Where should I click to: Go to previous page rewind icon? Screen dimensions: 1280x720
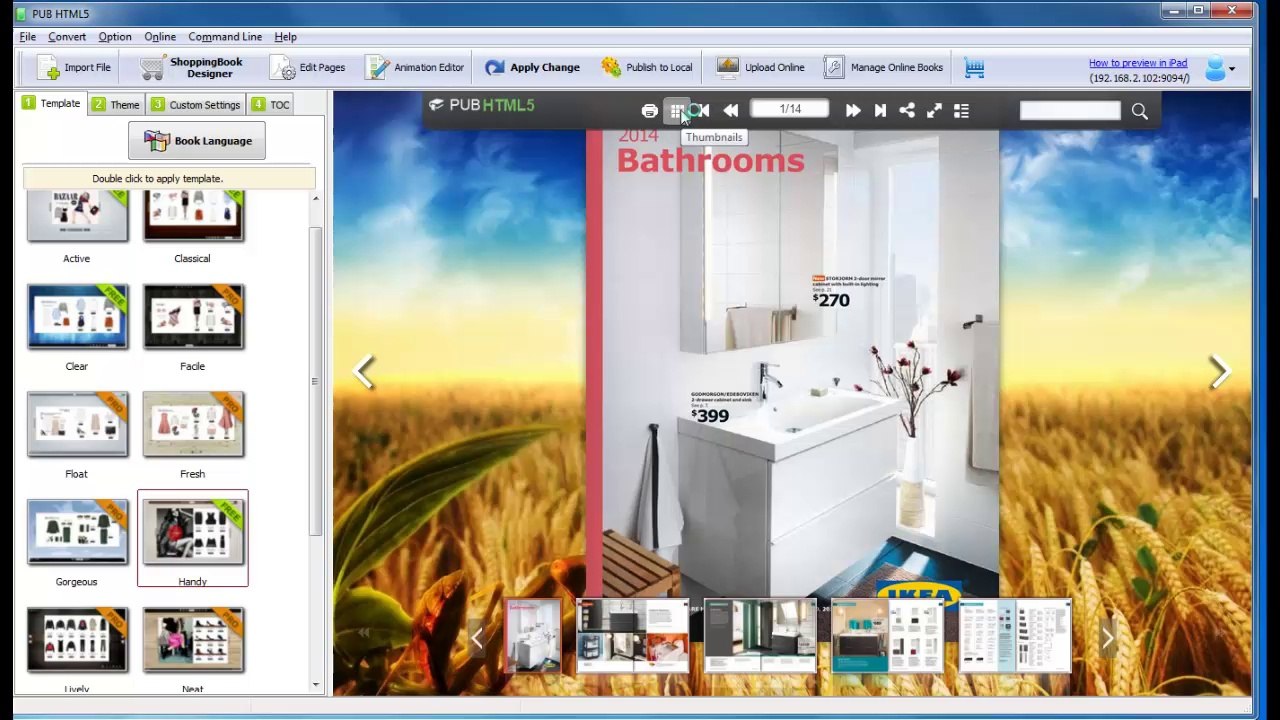click(x=730, y=111)
